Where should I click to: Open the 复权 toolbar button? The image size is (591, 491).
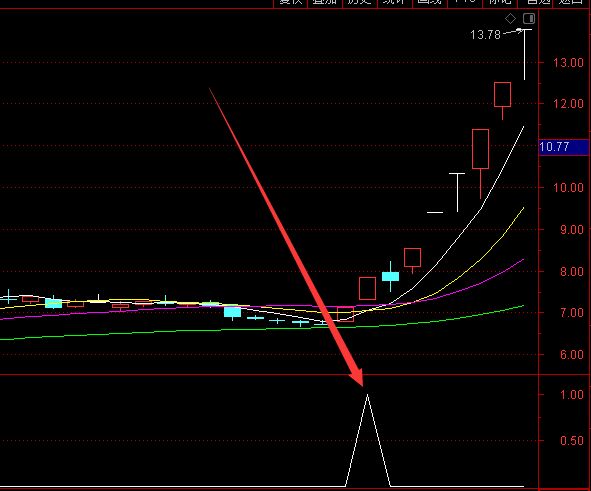coord(290,2)
